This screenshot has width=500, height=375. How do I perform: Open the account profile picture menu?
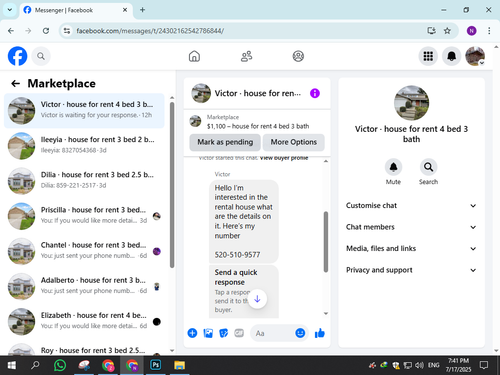(x=475, y=56)
